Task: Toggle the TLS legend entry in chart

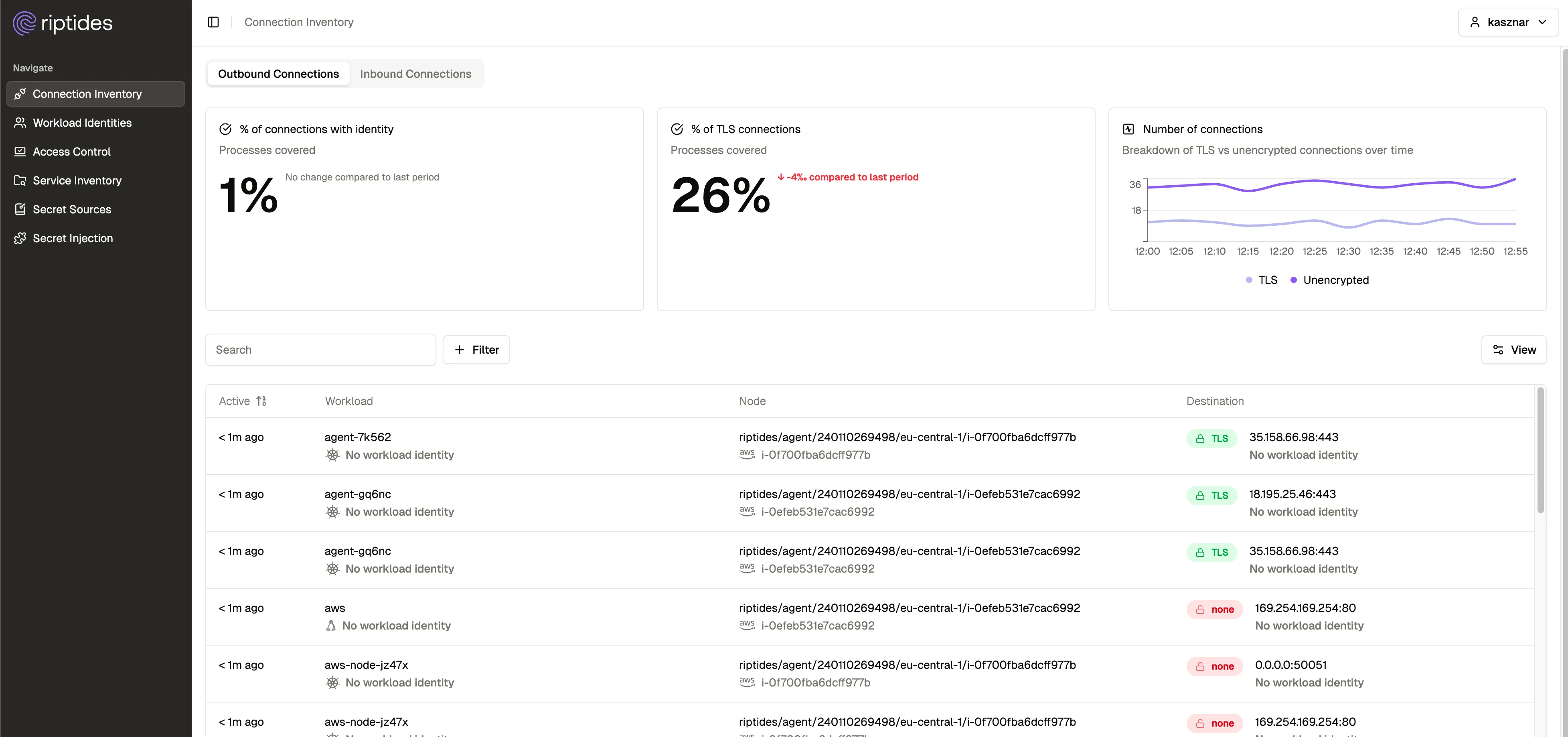Action: click(x=1261, y=280)
